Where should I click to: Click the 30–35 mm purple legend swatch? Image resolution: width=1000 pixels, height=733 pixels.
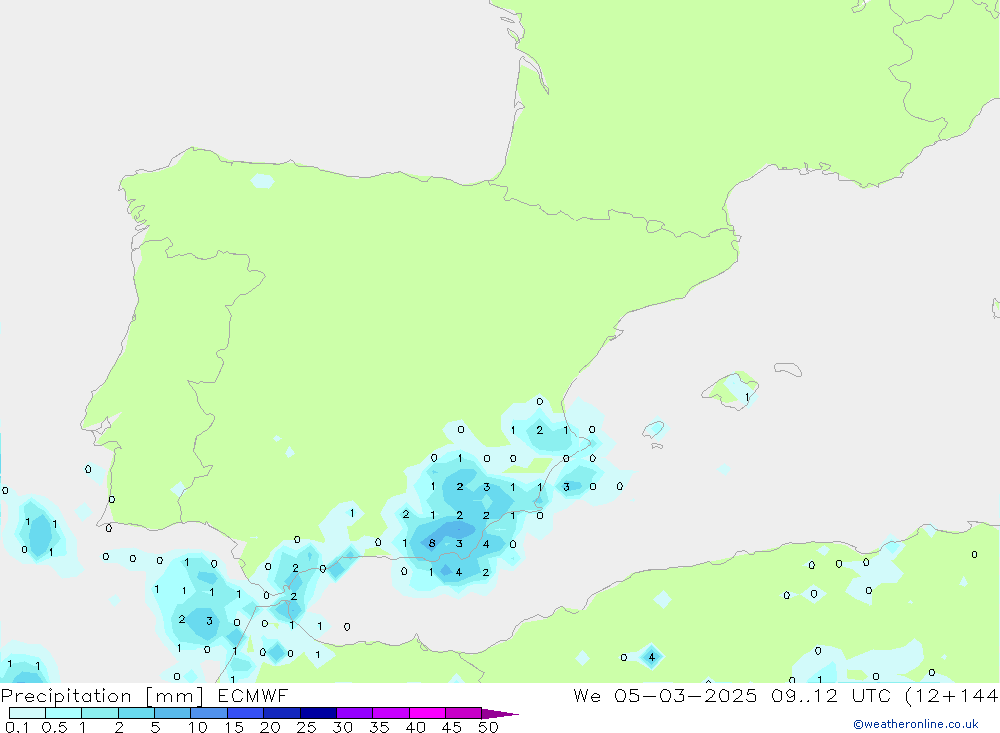354,713
